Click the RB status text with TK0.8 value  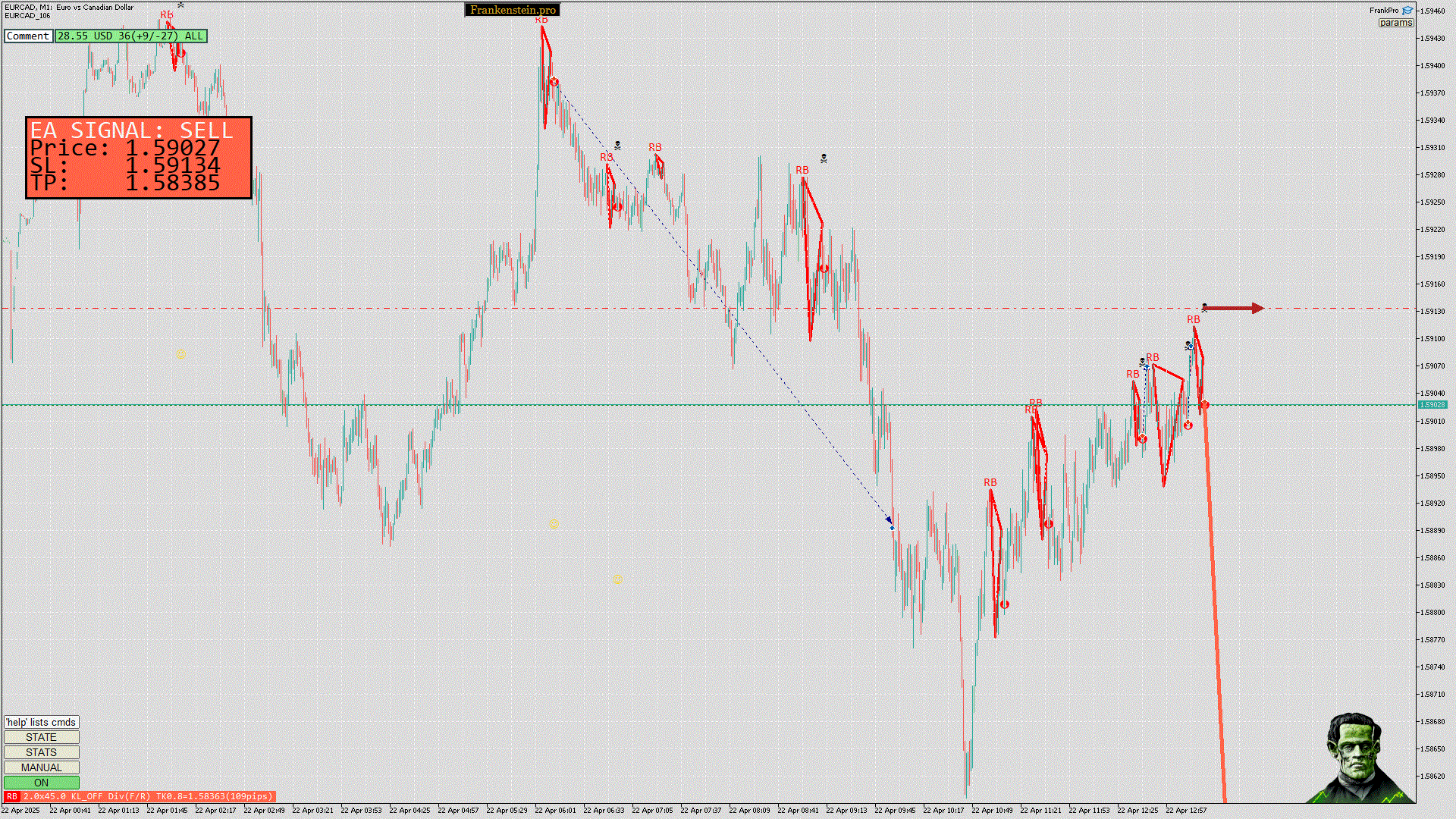pos(148,796)
